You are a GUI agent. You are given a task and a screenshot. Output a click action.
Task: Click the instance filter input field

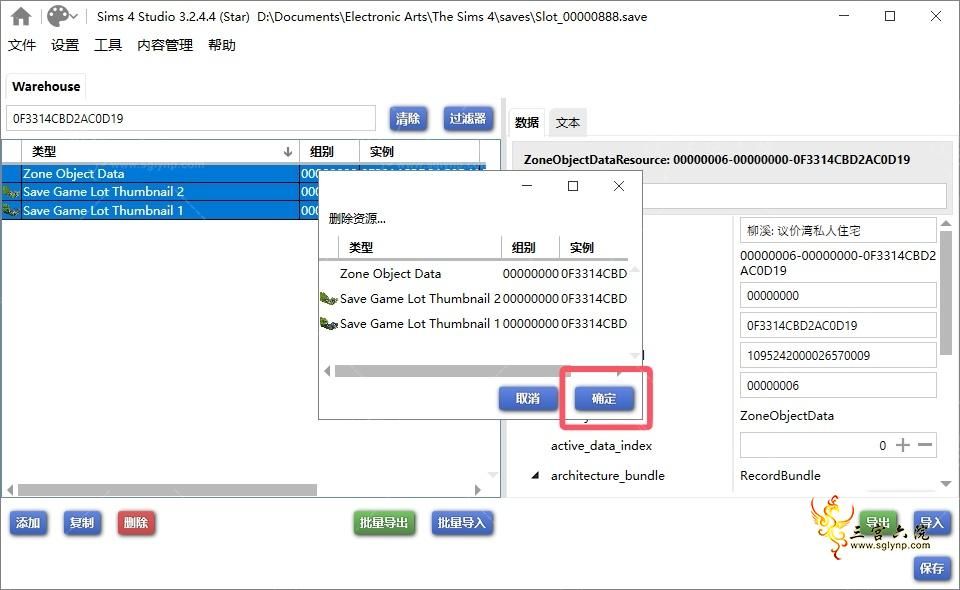pyautogui.click(x=190, y=118)
